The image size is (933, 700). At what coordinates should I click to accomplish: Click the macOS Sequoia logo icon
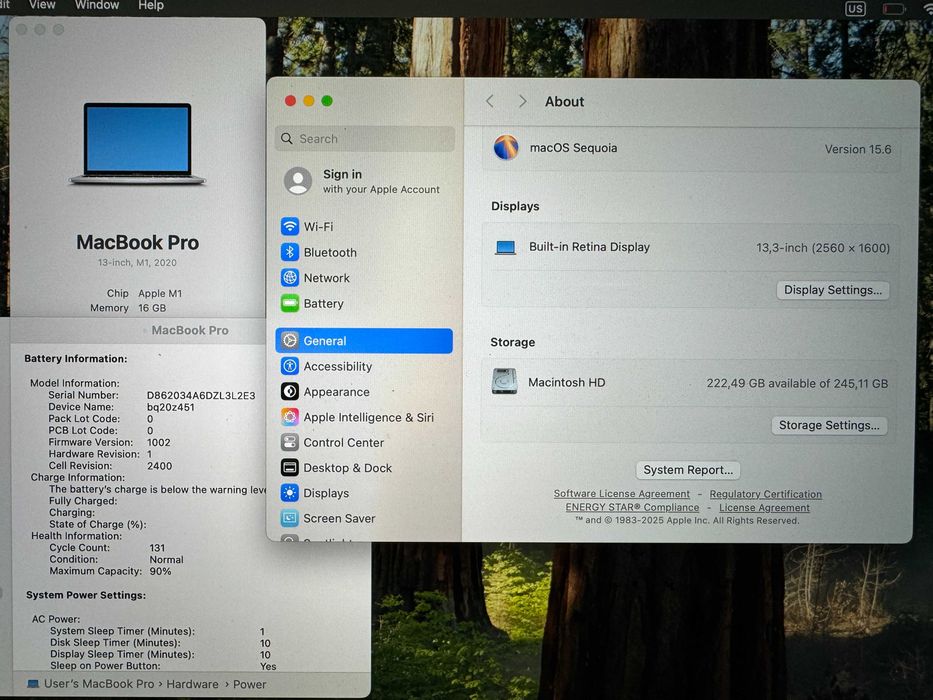tap(506, 148)
